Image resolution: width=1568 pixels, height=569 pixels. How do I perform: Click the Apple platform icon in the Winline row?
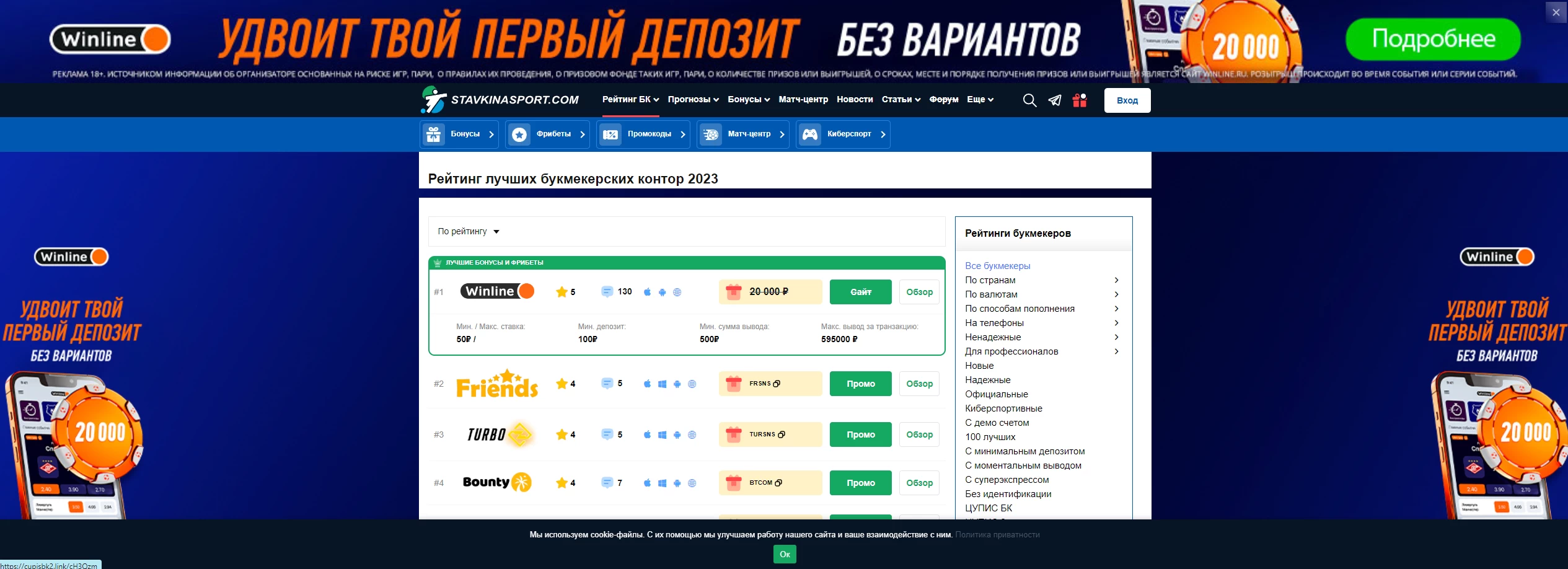coord(647,292)
